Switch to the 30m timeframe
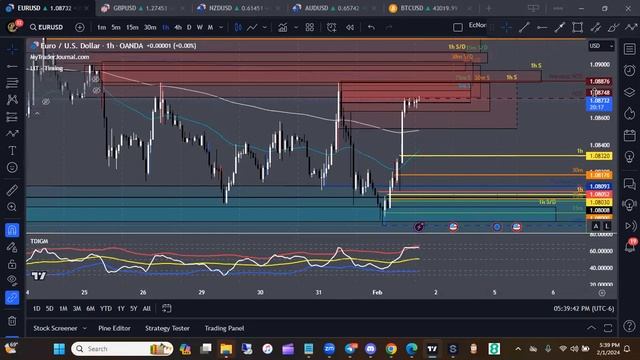 [150, 27]
